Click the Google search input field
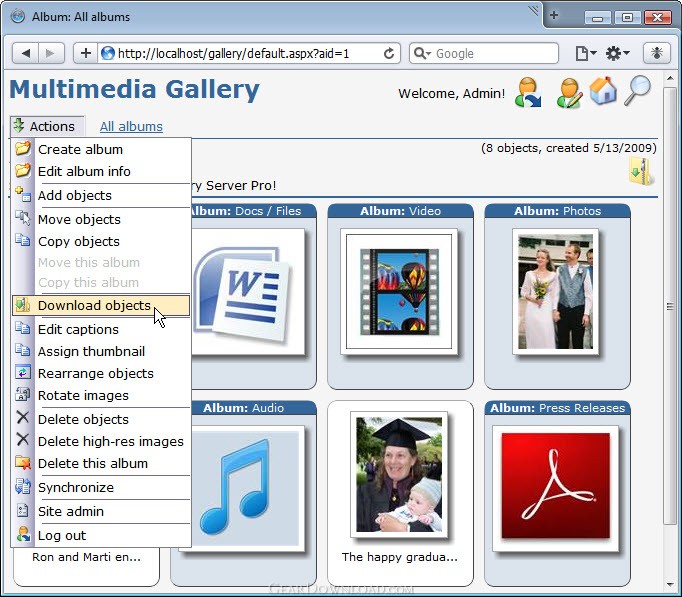The width and height of the screenshot is (682, 597). click(484, 53)
